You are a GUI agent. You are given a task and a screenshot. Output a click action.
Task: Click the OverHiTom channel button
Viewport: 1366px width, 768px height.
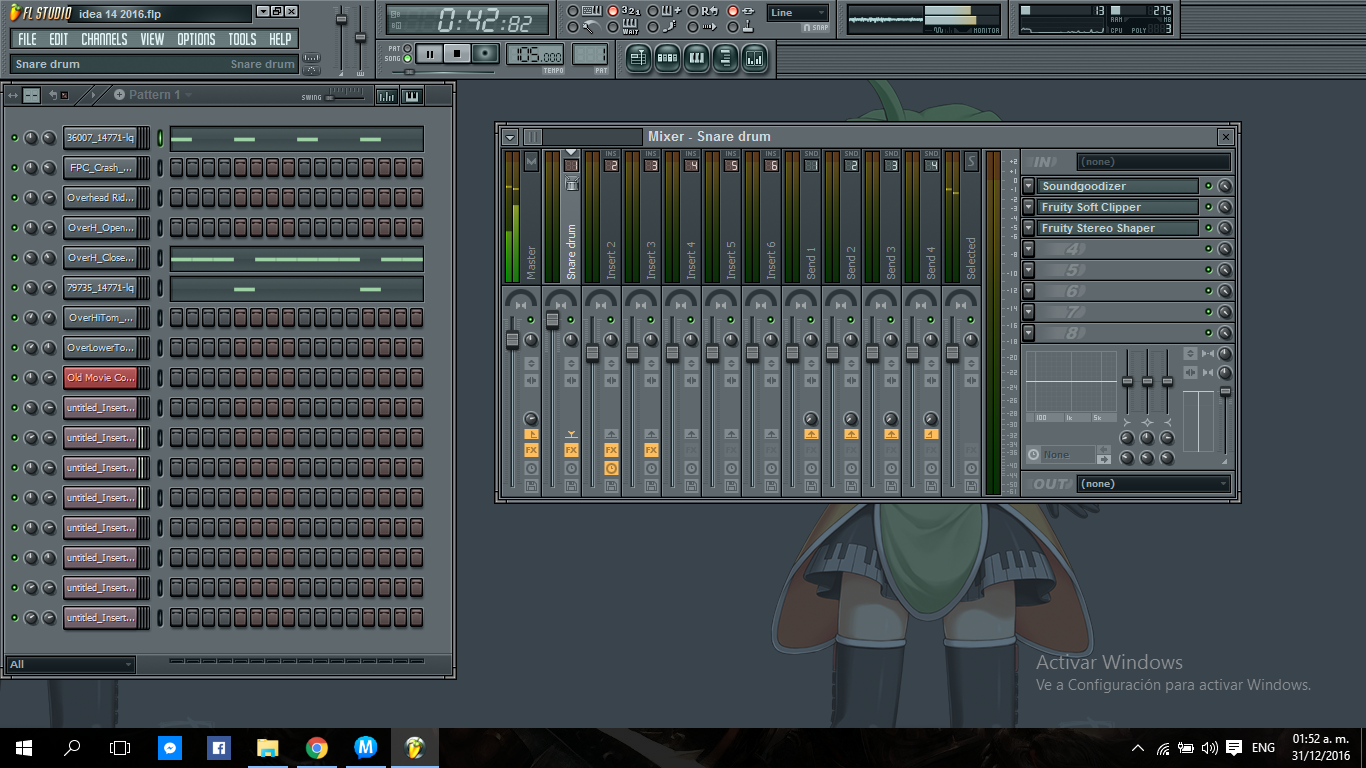100,318
